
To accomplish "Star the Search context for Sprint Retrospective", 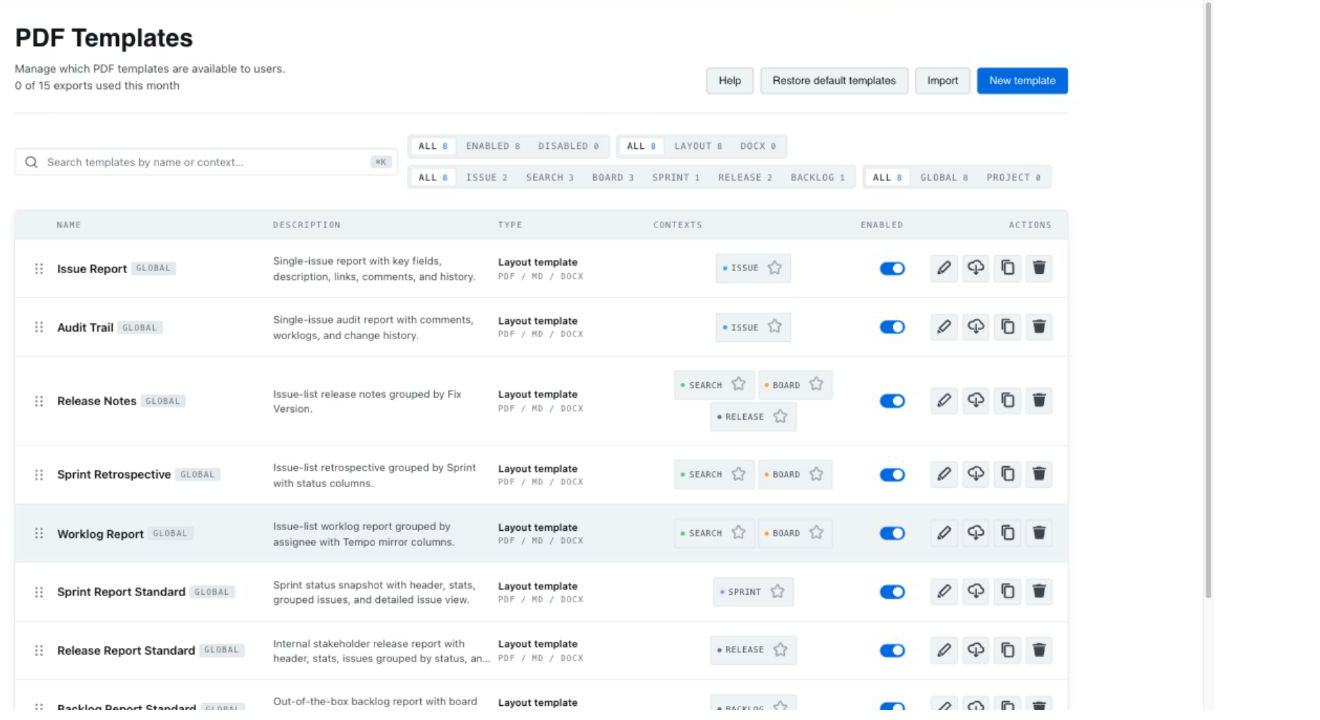I will click(738, 474).
